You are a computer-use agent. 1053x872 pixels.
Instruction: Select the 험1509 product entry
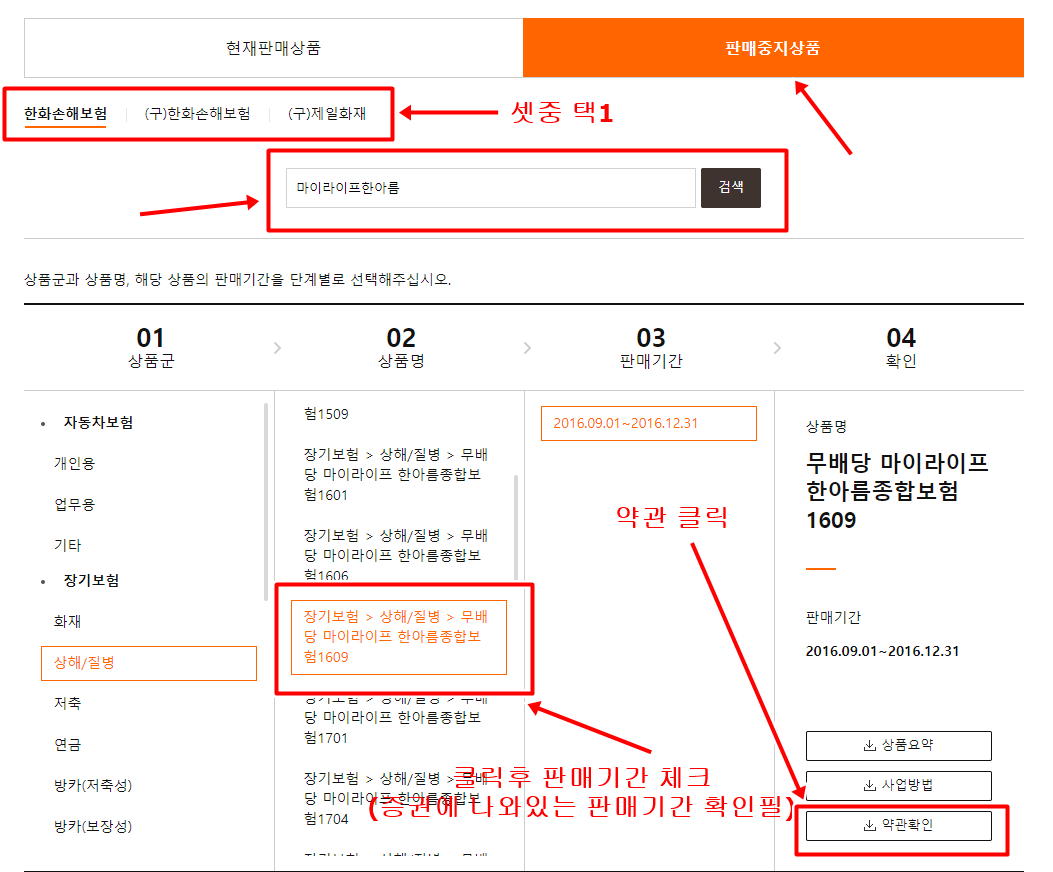click(x=326, y=414)
